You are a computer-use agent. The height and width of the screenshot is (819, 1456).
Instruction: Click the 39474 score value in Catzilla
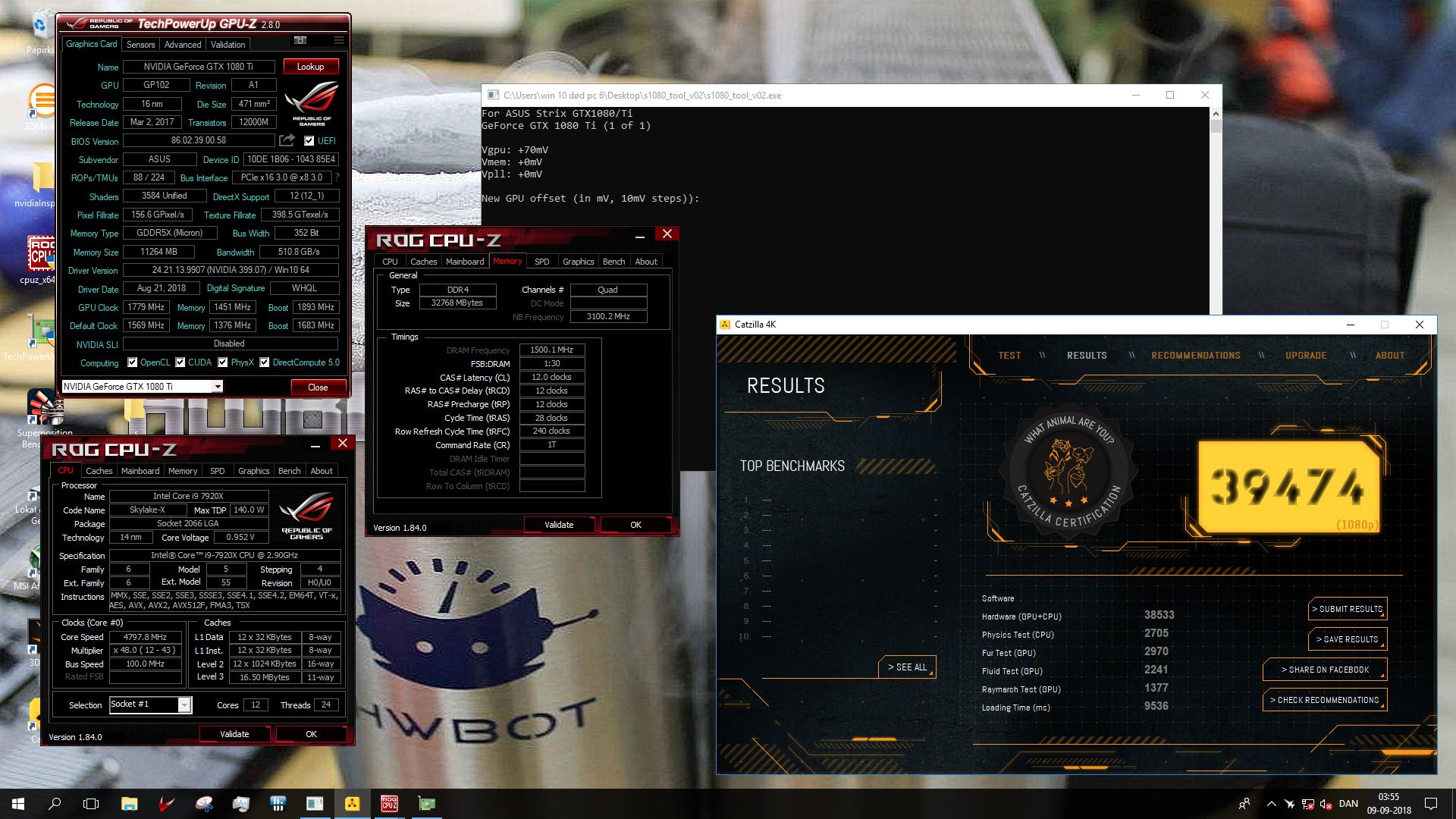1286,486
